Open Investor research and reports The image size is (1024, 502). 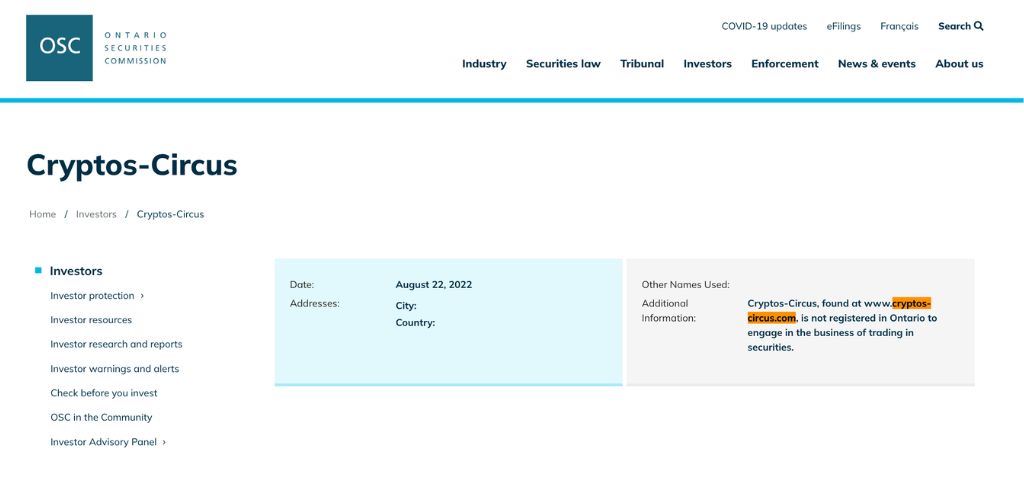[116, 344]
